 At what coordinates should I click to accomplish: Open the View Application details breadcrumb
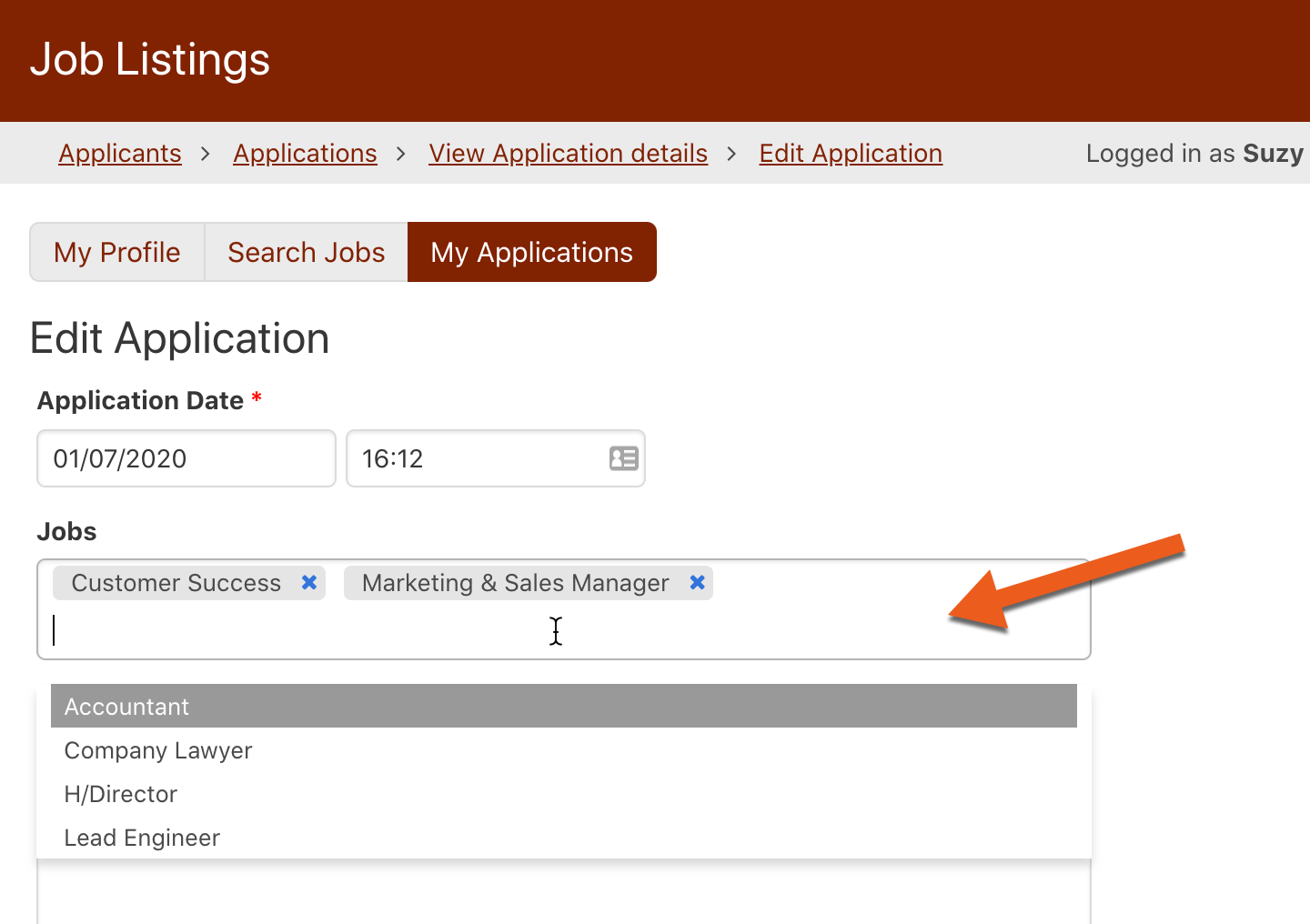click(568, 153)
